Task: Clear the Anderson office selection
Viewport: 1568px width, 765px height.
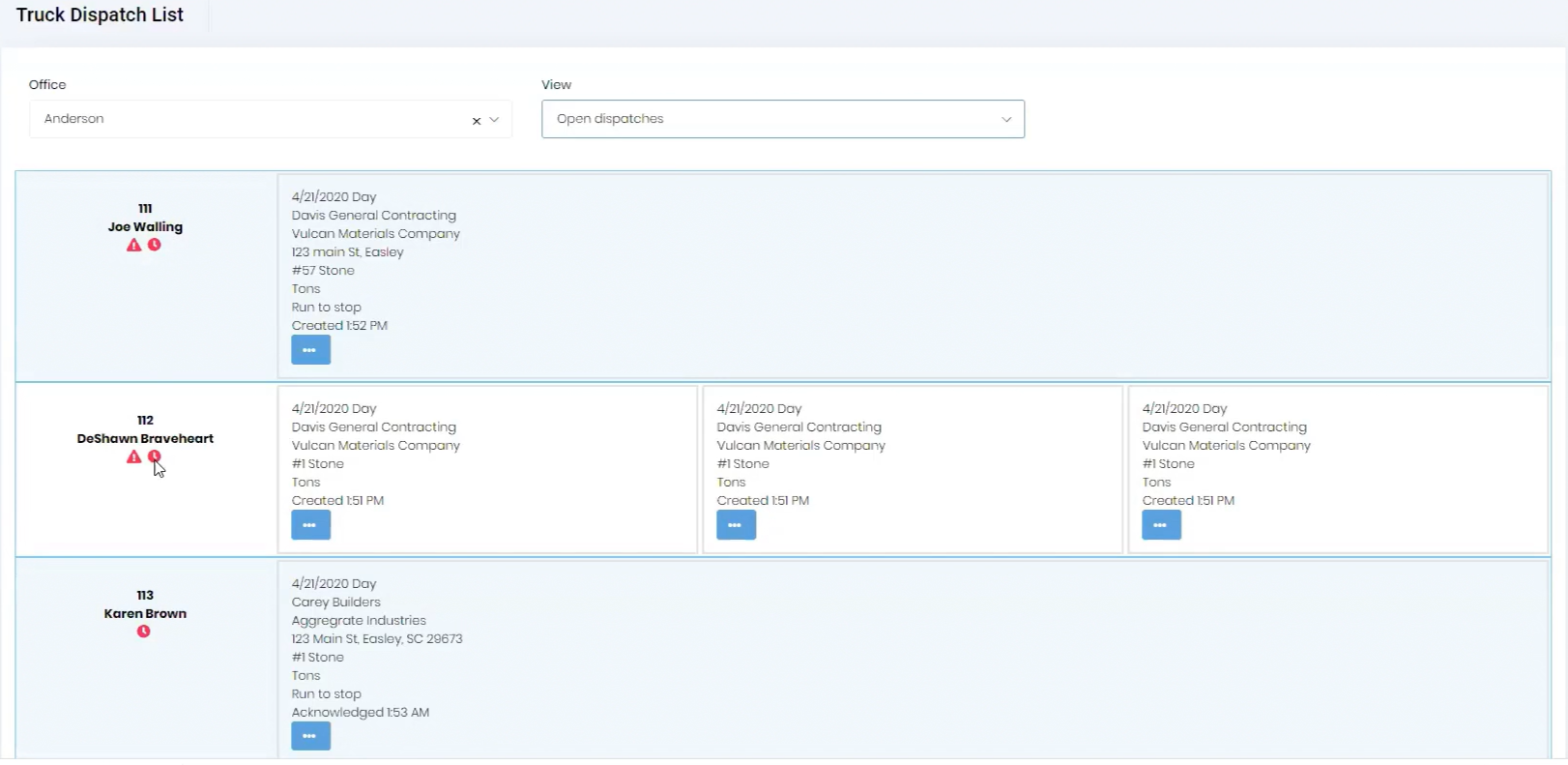Action: click(476, 121)
